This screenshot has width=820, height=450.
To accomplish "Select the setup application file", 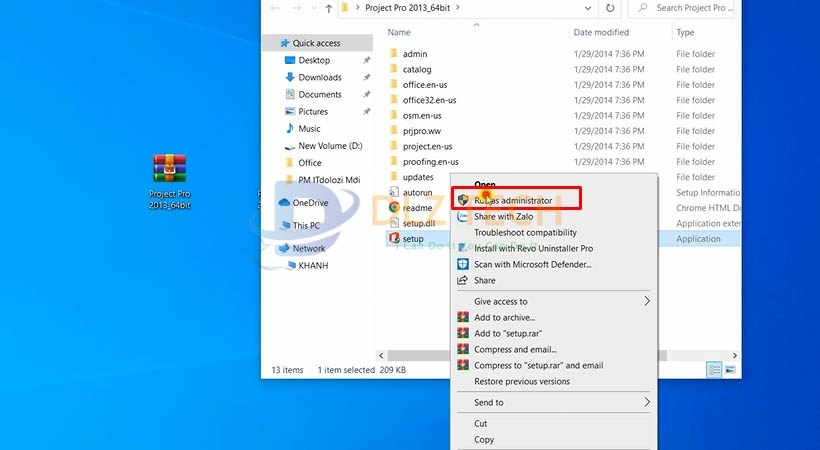I will click(x=413, y=239).
